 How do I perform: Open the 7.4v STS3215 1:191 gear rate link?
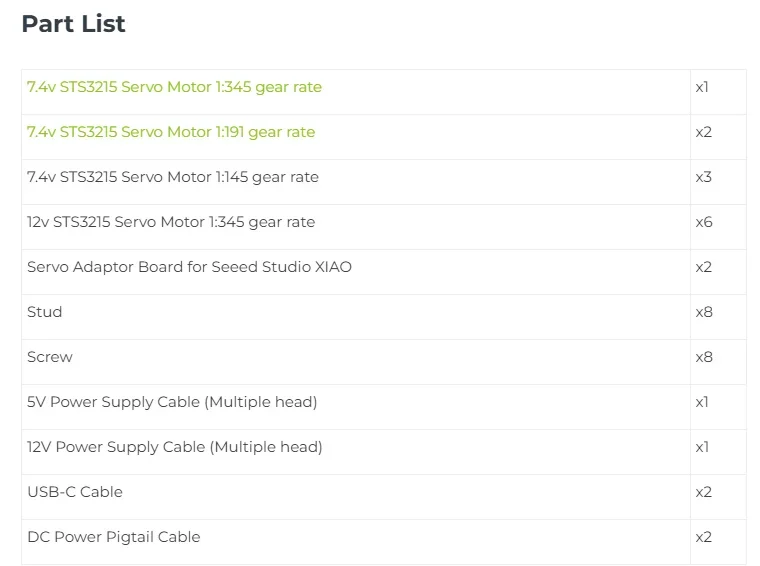click(171, 132)
